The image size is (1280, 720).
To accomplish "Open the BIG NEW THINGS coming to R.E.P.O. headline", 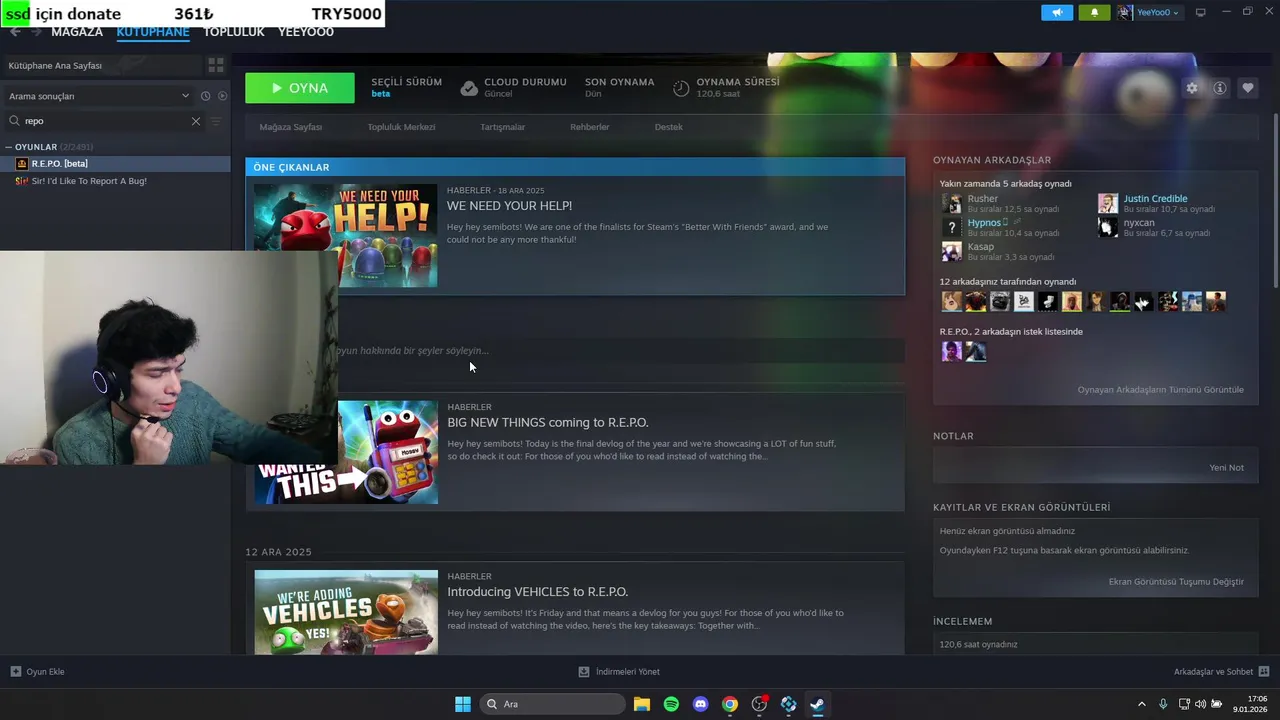I will (548, 423).
